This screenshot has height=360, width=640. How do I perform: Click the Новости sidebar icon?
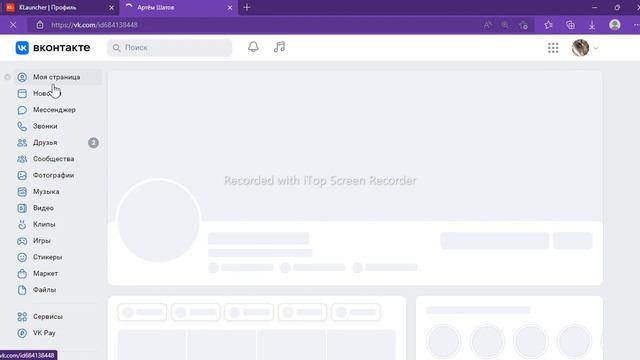[x=22, y=93]
